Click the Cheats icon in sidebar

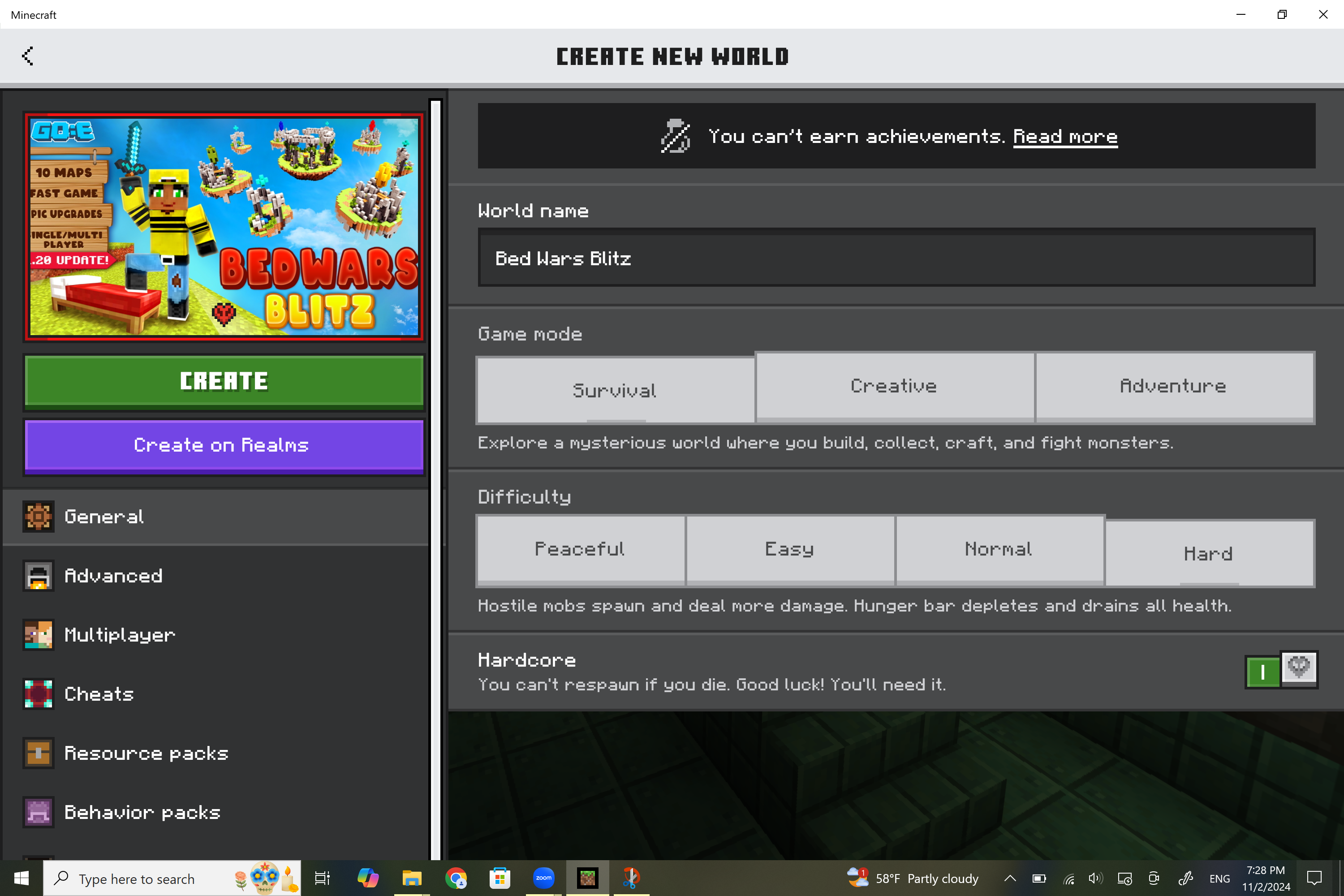(38, 694)
